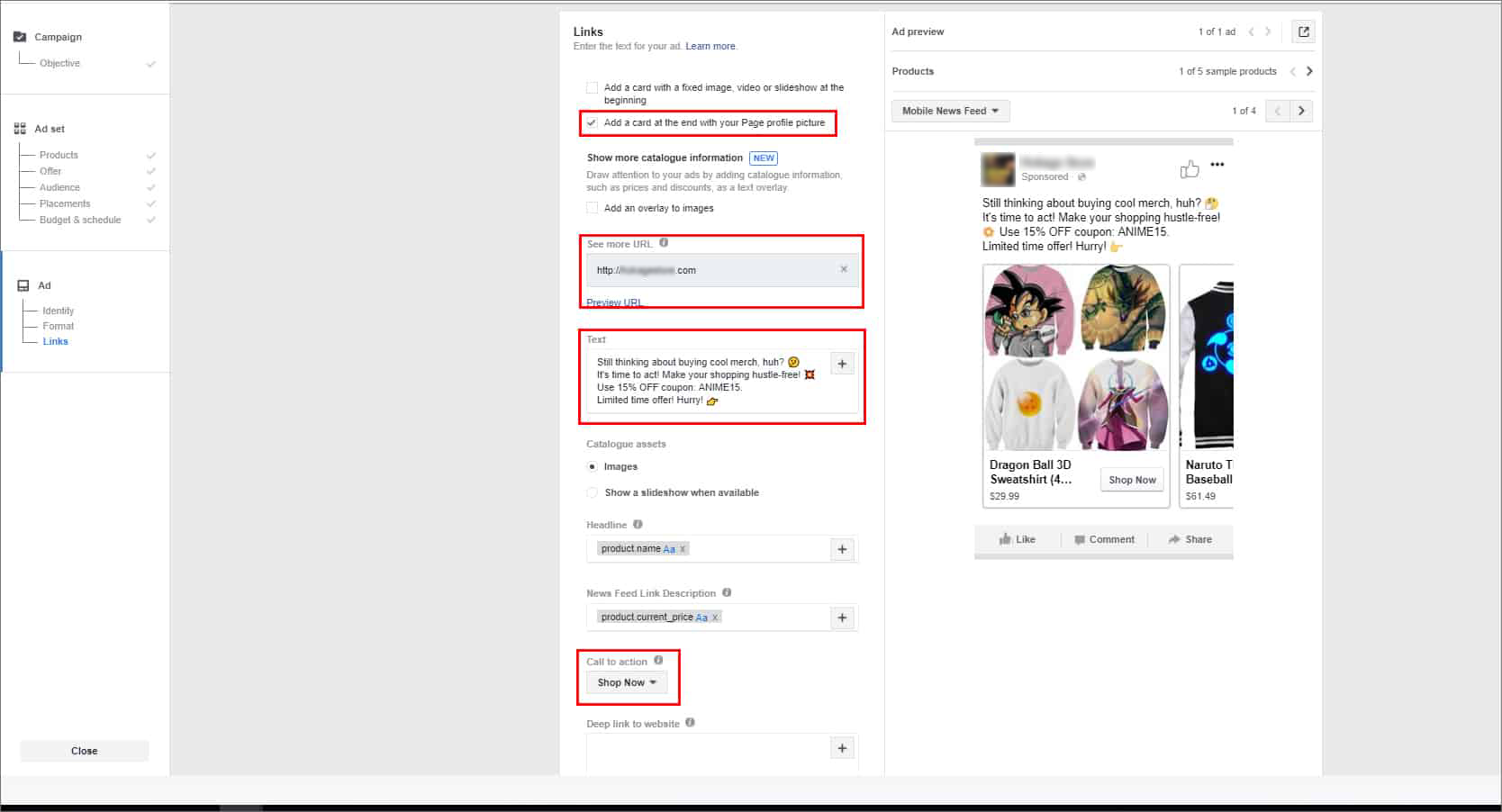
Task: Go to next sample product arrow
Action: pos(1309,71)
